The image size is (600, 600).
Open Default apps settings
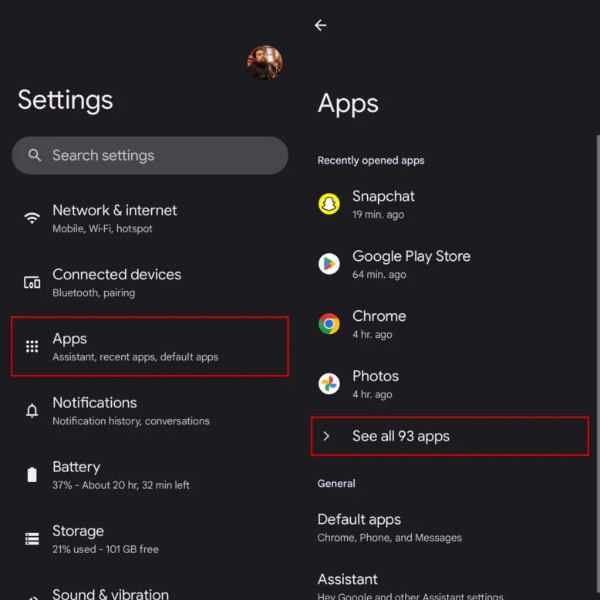tap(390, 528)
